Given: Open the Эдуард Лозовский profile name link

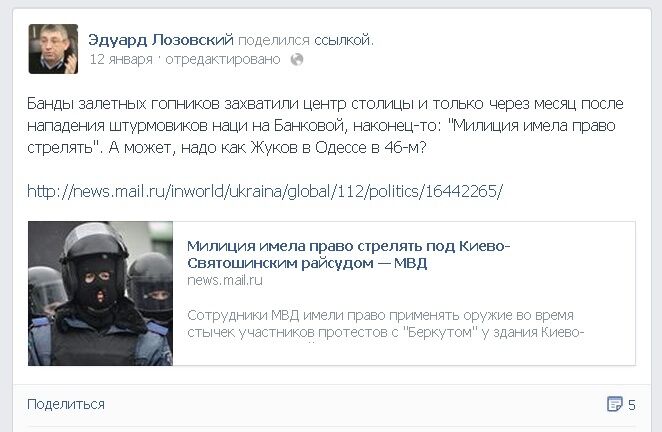Looking at the screenshot, I should pyautogui.click(x=161, y=40).
